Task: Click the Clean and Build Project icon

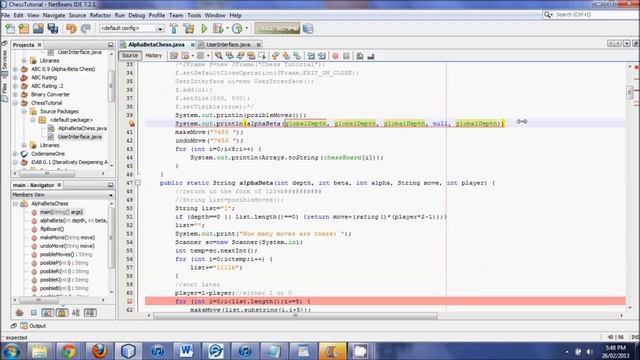Action: (x=189, y=29)
